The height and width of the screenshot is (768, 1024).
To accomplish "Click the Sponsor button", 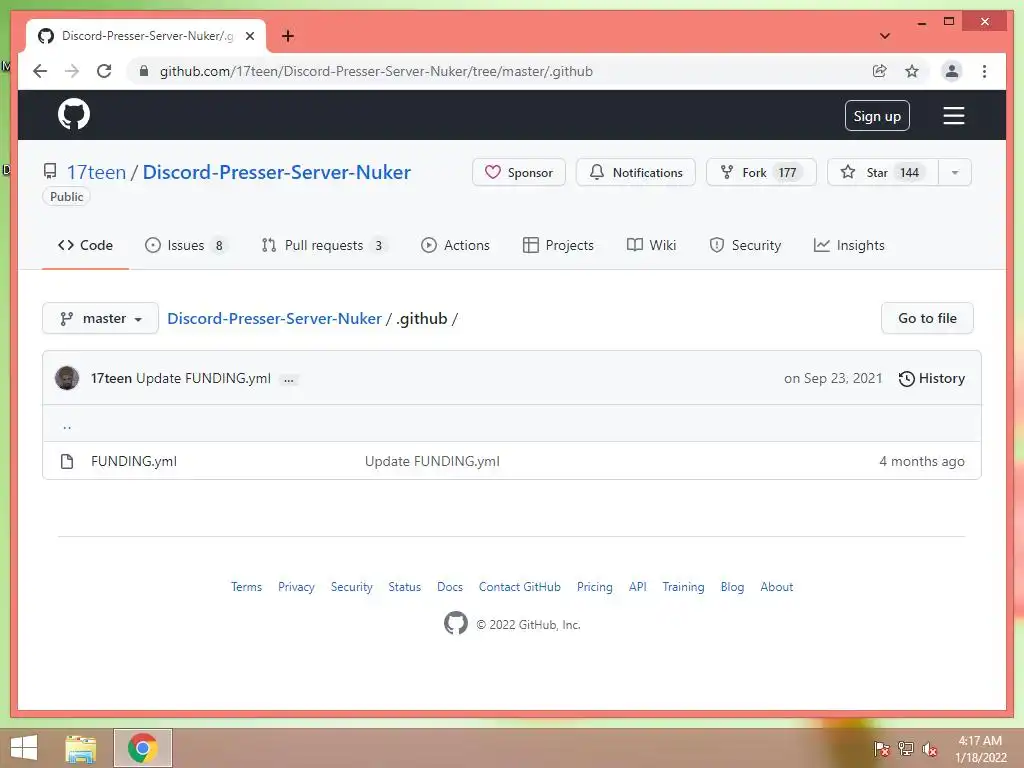I will pyautogui.click(x=519, y=172).
